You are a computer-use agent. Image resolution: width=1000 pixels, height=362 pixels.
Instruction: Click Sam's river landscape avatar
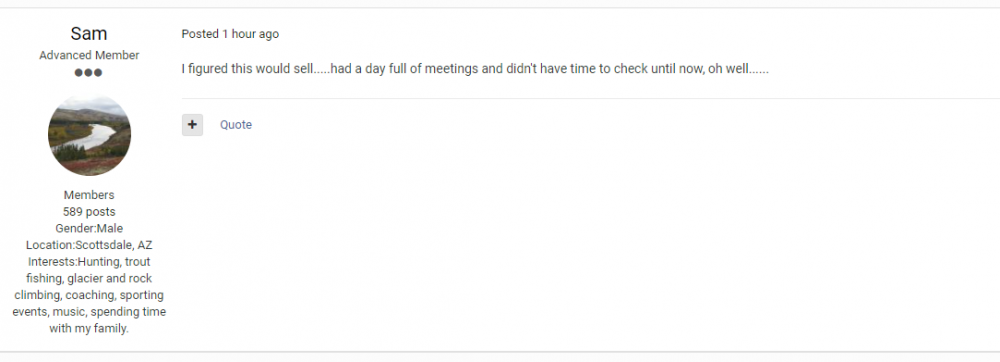tap(89, 135)
